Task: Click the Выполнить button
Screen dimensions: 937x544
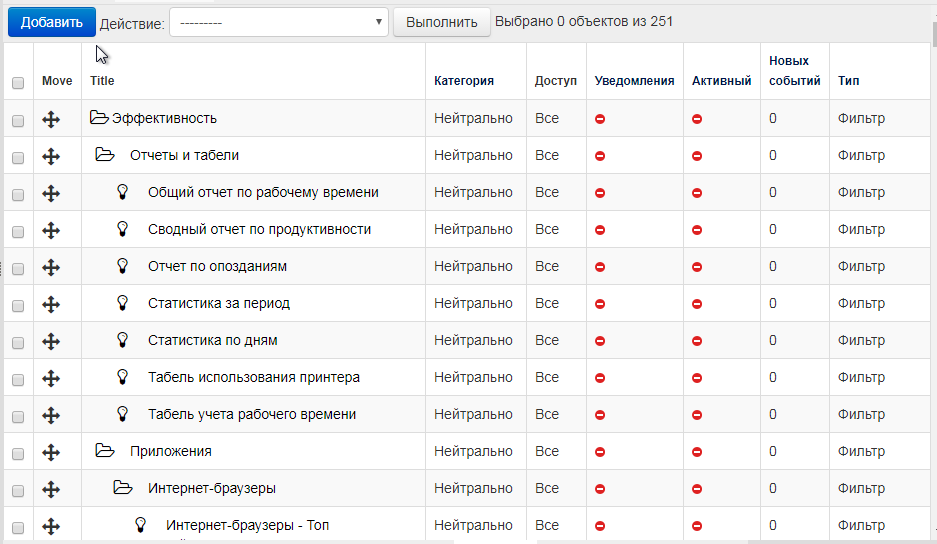Action: pos(441,21)
